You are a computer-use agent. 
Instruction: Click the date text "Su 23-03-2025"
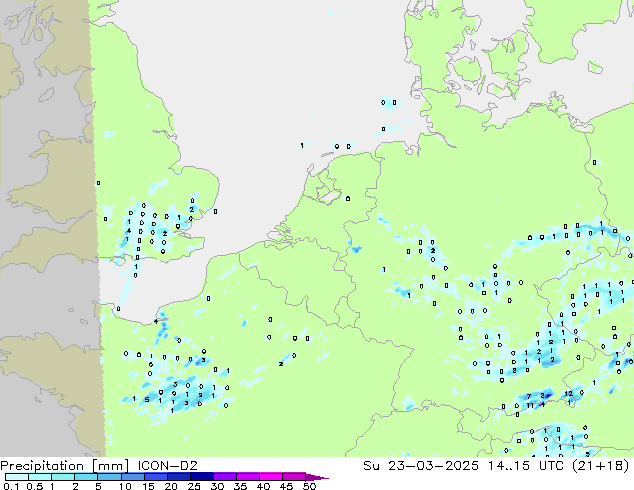tap(421, 466)
